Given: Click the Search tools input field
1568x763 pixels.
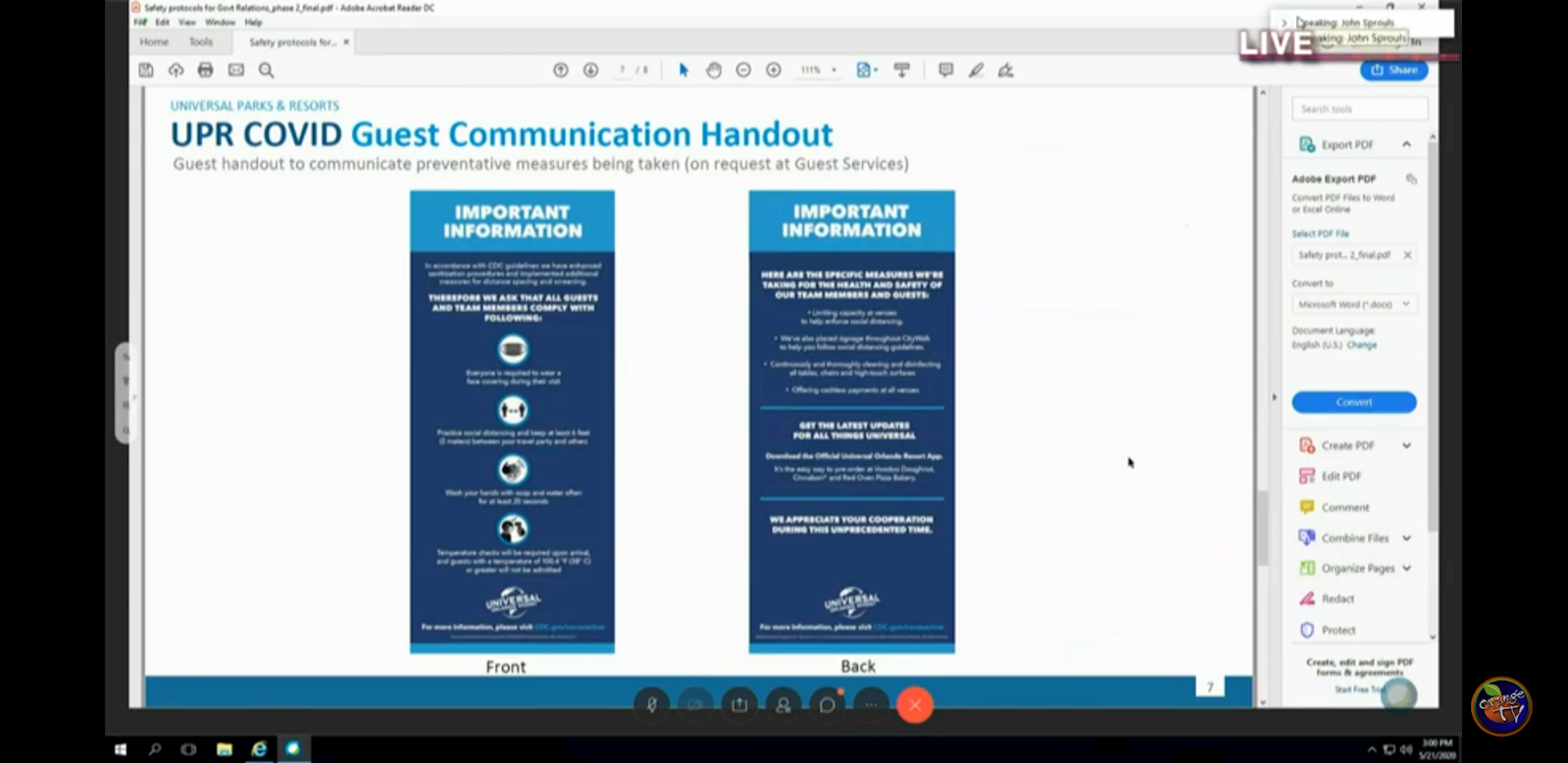Looking at the screenshot, I should 1359,109.
